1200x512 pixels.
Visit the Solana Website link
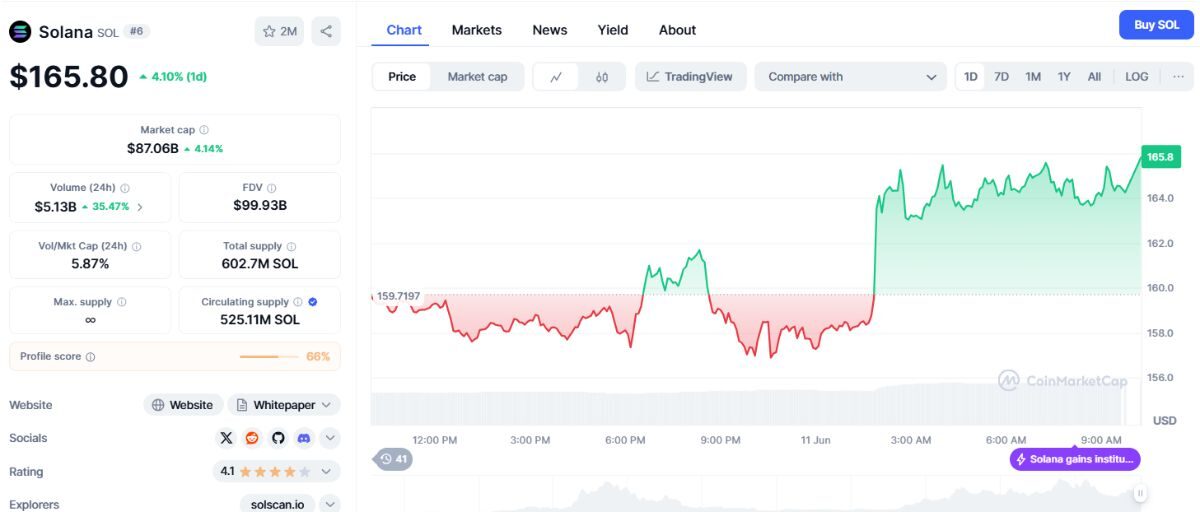pos(182,405)
